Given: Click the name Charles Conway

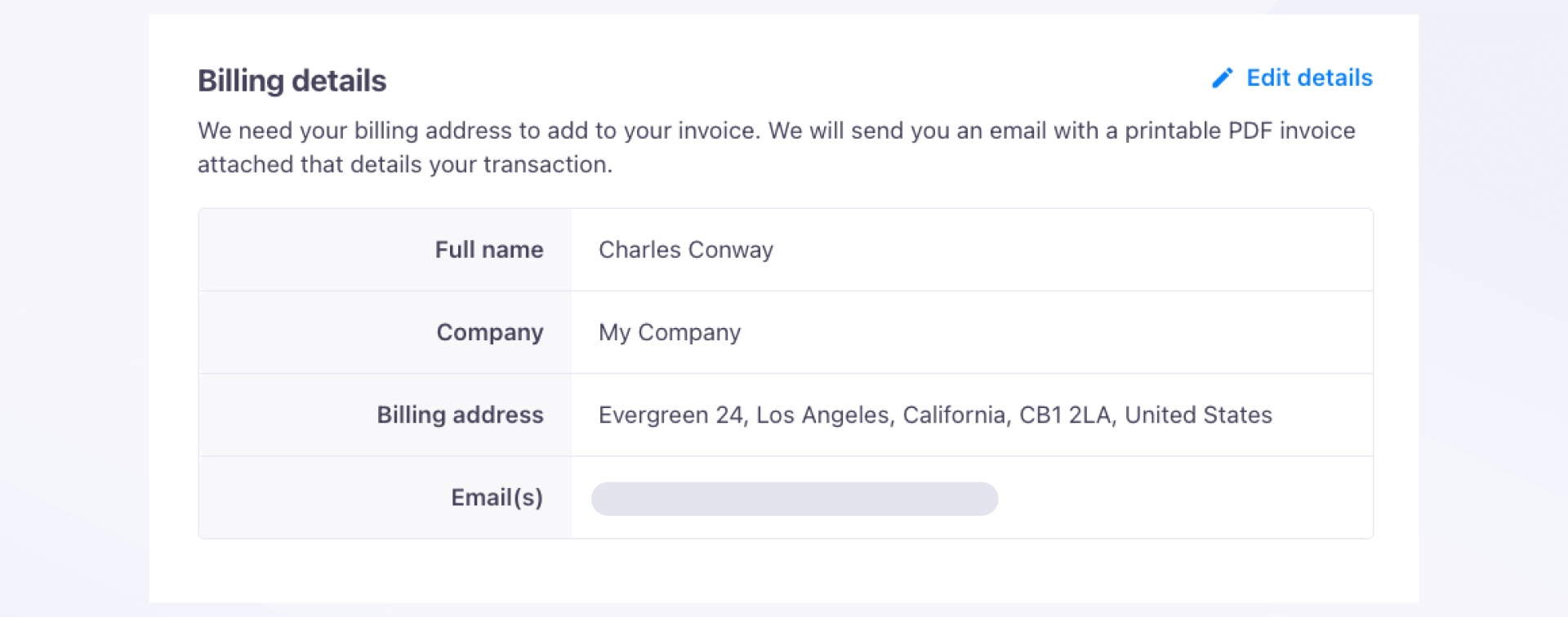Looking at the screenshot, I should (x=685, y=250).
